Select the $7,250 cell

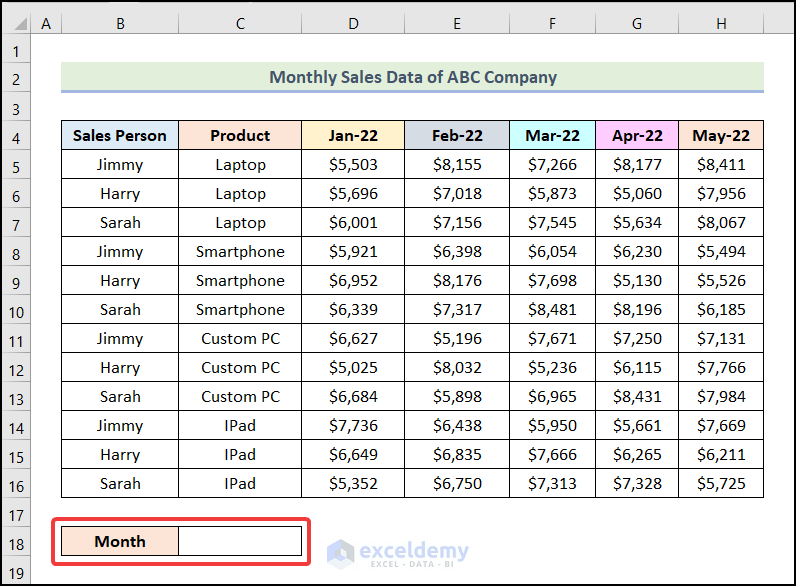637,338
